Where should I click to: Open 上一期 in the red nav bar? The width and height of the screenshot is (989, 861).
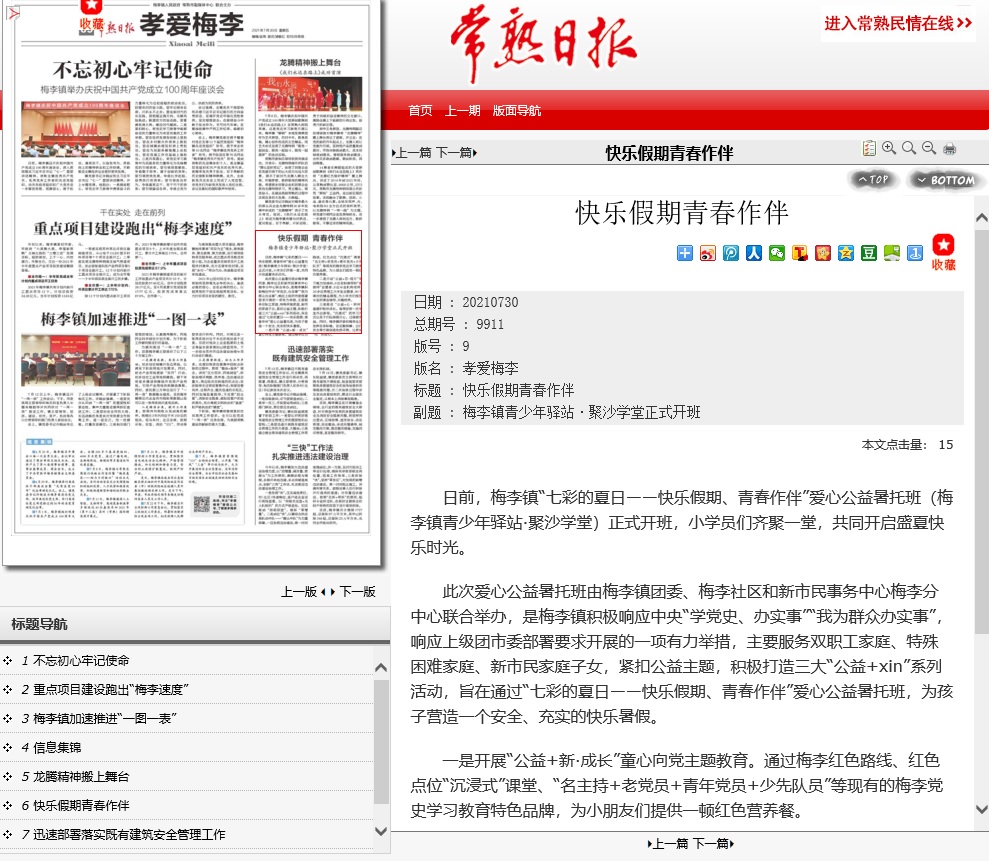click(x=462, y=110)
